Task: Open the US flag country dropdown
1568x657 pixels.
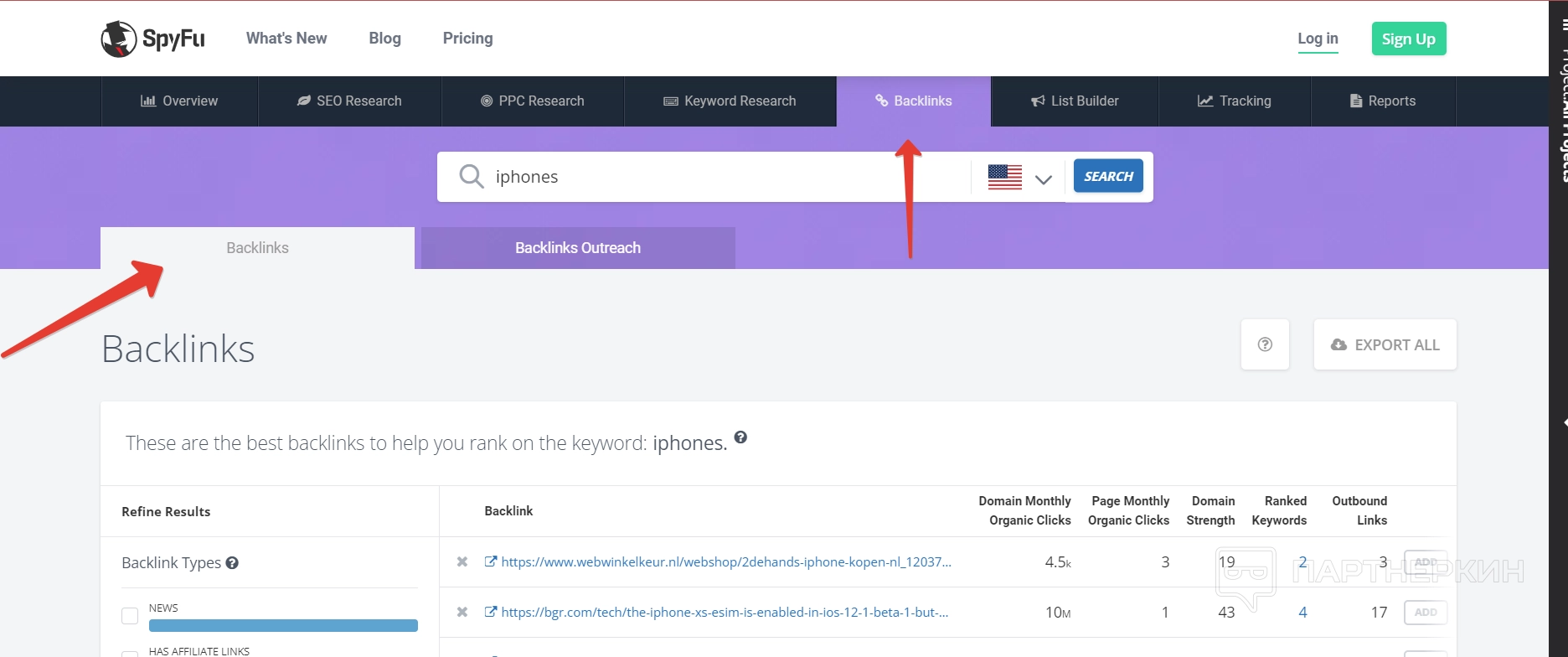Action: (x=1004, y=177)
